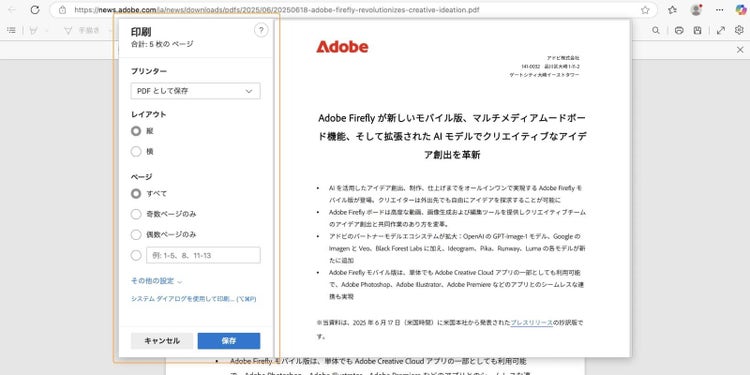The image size is (750, 375).
Task: Open the Favorites list icon
Action: tap(673, 10)
